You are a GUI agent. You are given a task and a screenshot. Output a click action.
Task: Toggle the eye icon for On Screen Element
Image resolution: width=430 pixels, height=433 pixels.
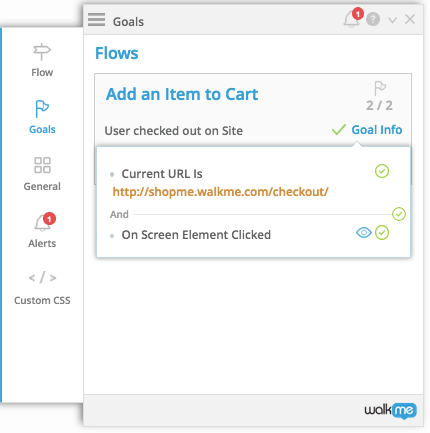click(364, 232)
